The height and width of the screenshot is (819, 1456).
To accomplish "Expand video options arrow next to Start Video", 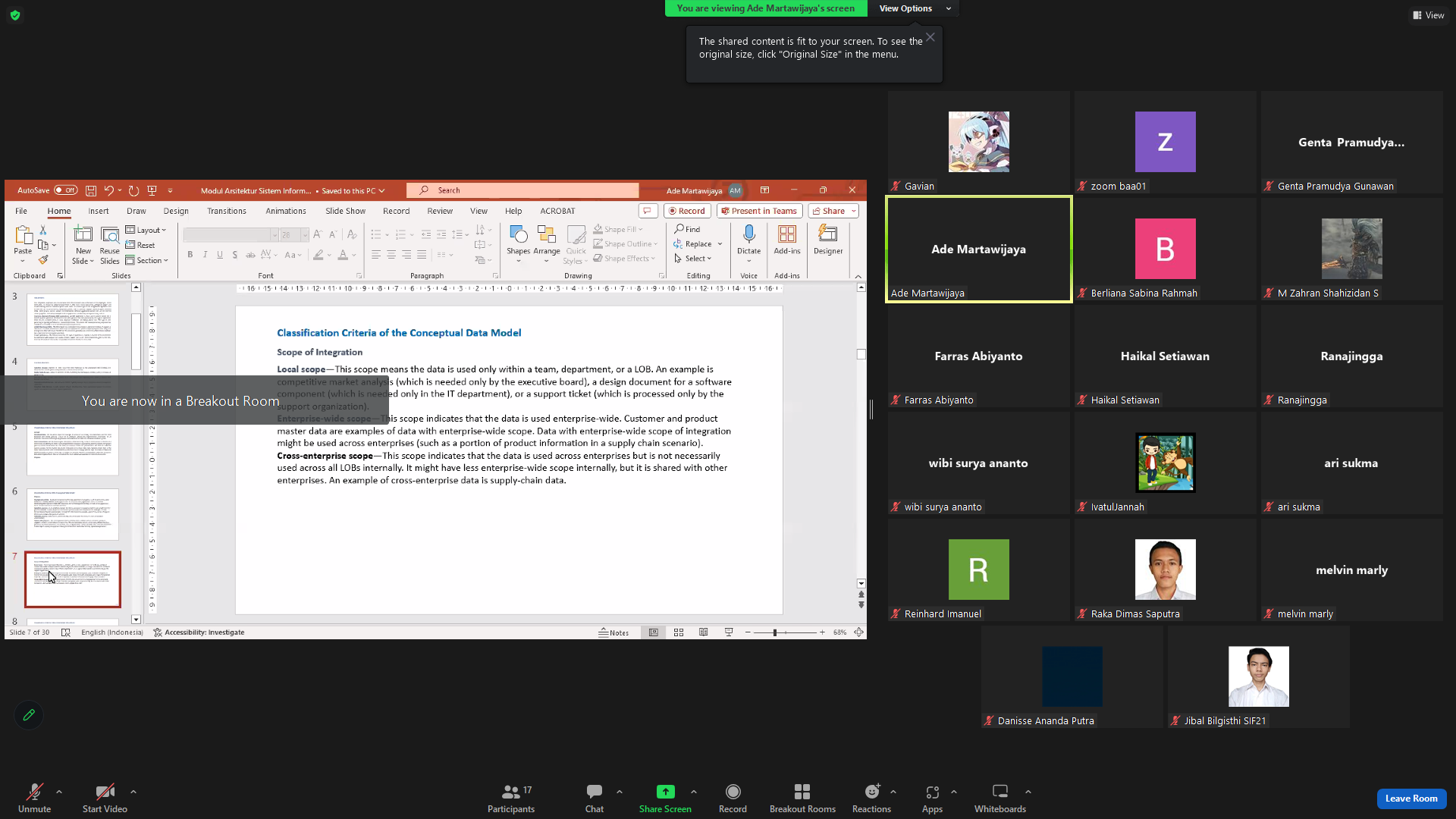I will (x=133, y=792).
